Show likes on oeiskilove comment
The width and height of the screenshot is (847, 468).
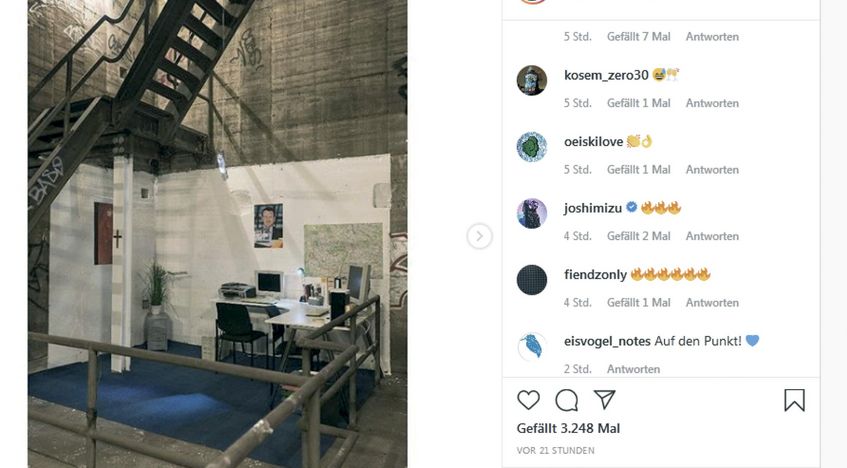point(638,169)
